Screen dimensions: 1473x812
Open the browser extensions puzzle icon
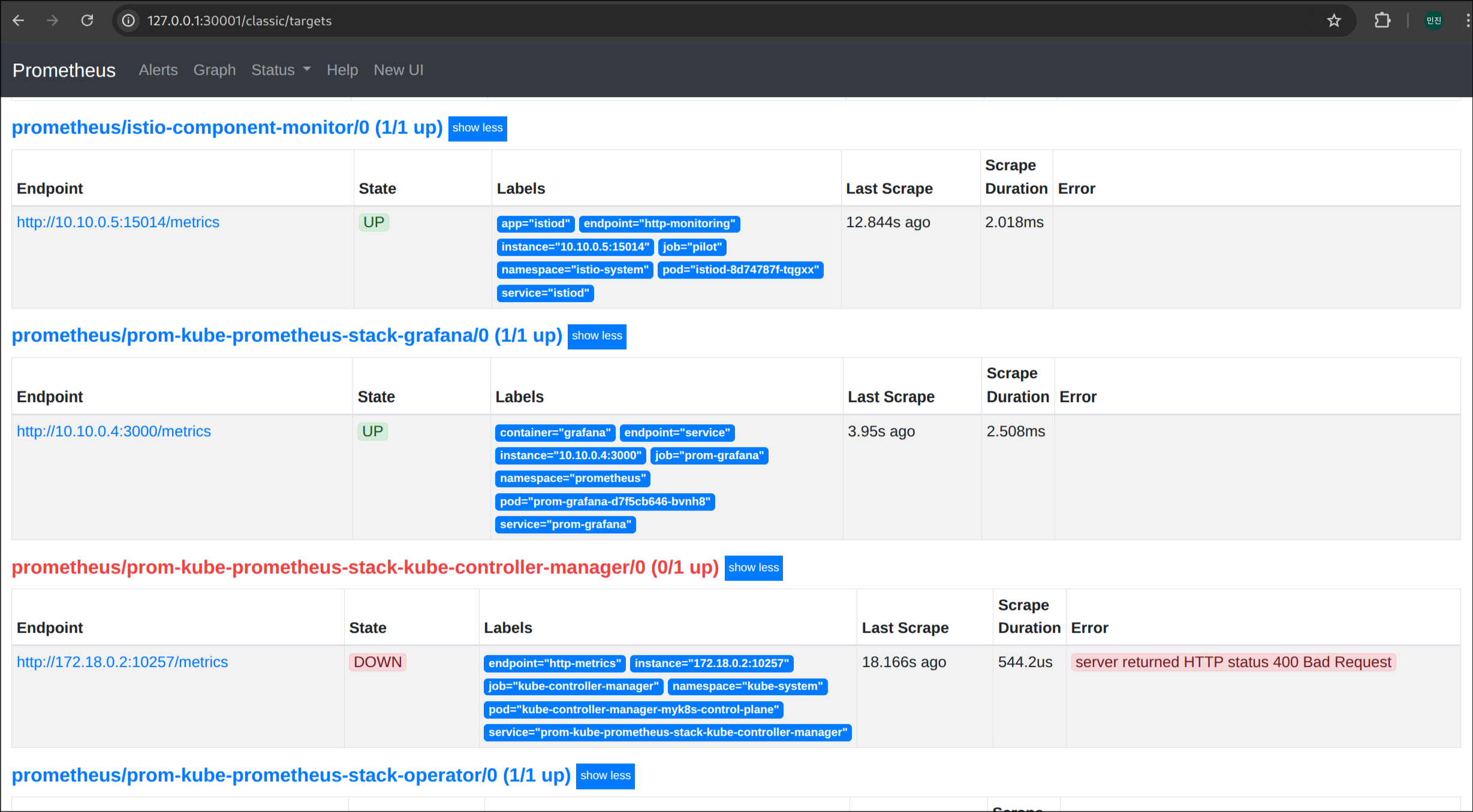(1382, 20)
